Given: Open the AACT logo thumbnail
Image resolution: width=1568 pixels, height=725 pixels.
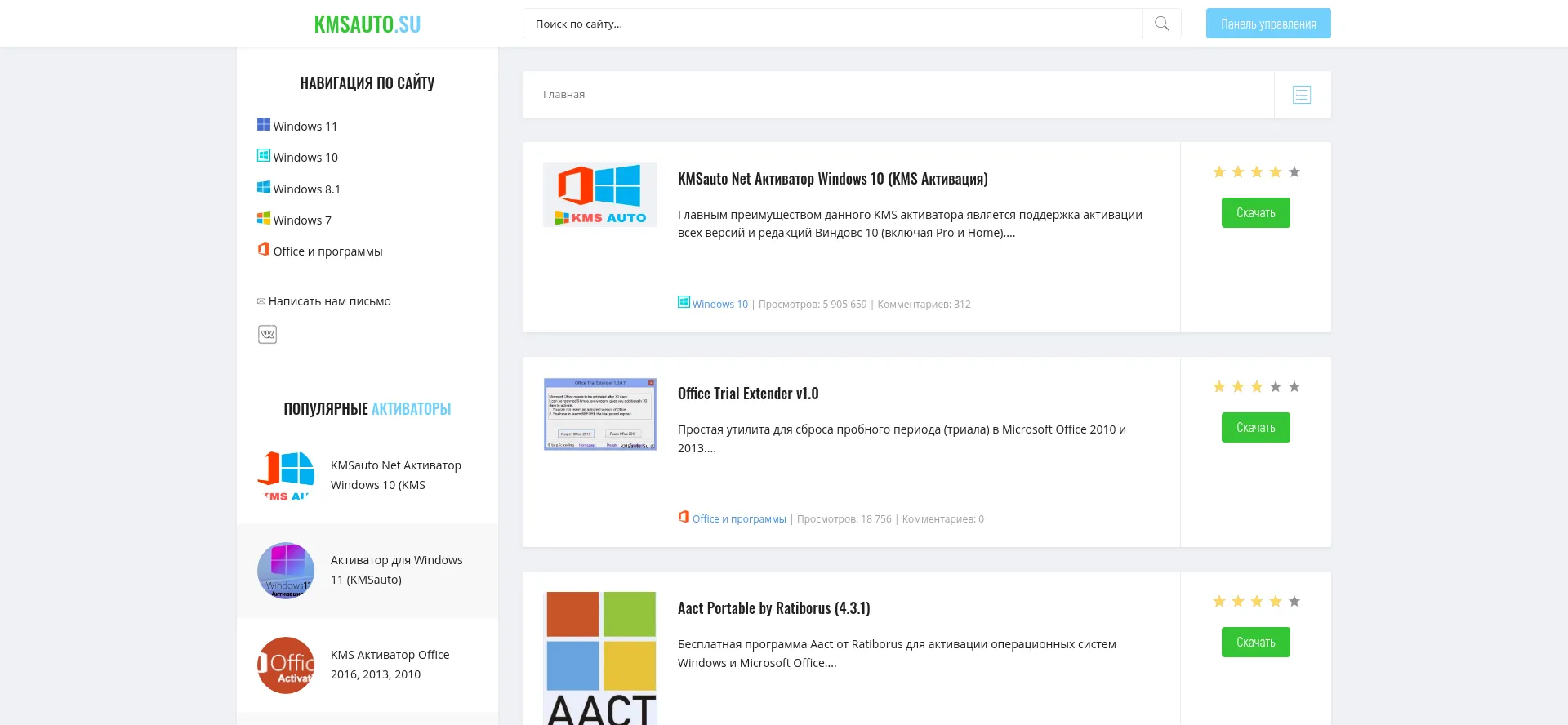Looking at the screenshot, I should (600, 658).
